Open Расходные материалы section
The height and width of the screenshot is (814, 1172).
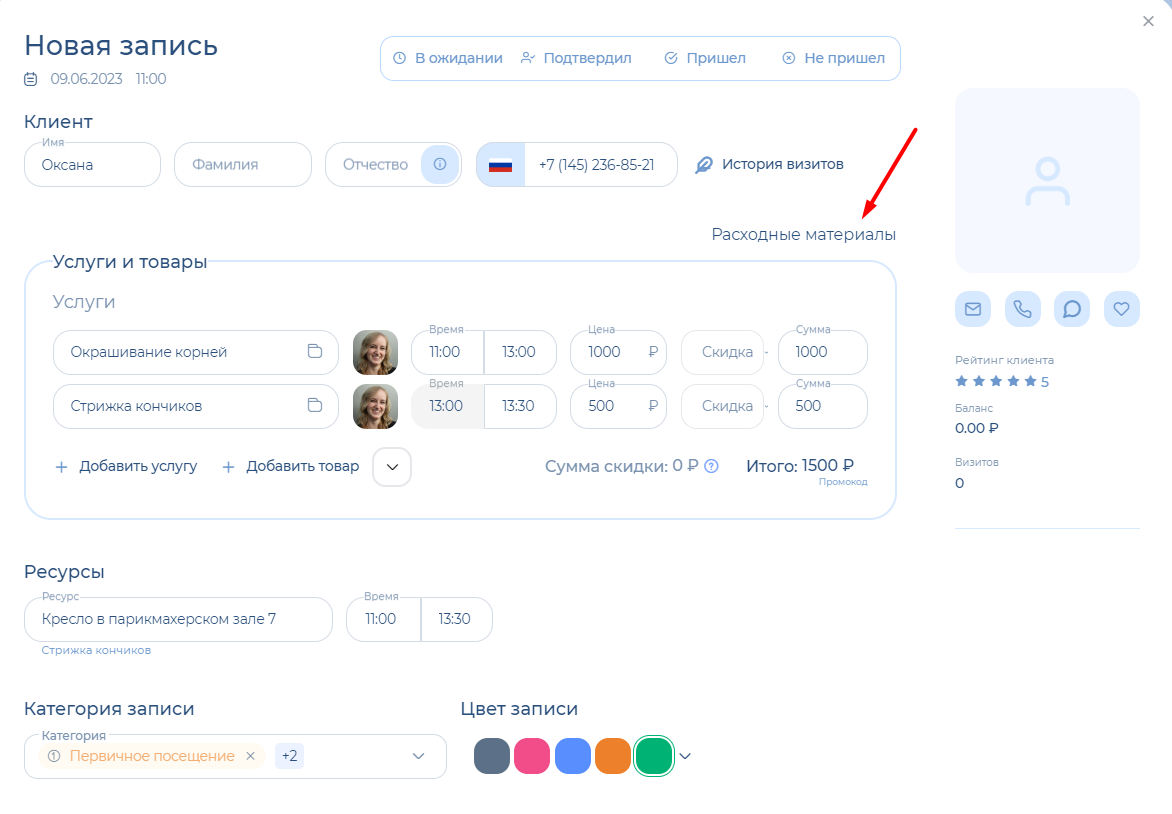point(803,234)
